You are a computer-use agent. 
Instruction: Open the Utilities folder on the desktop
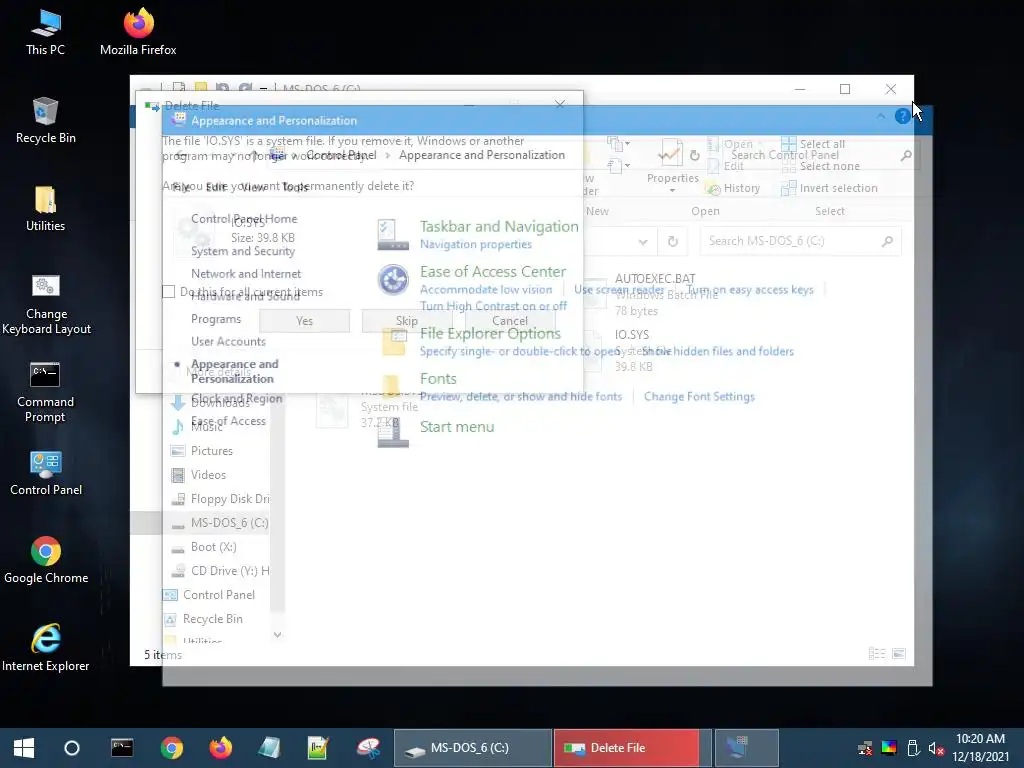tap(45, 209)
